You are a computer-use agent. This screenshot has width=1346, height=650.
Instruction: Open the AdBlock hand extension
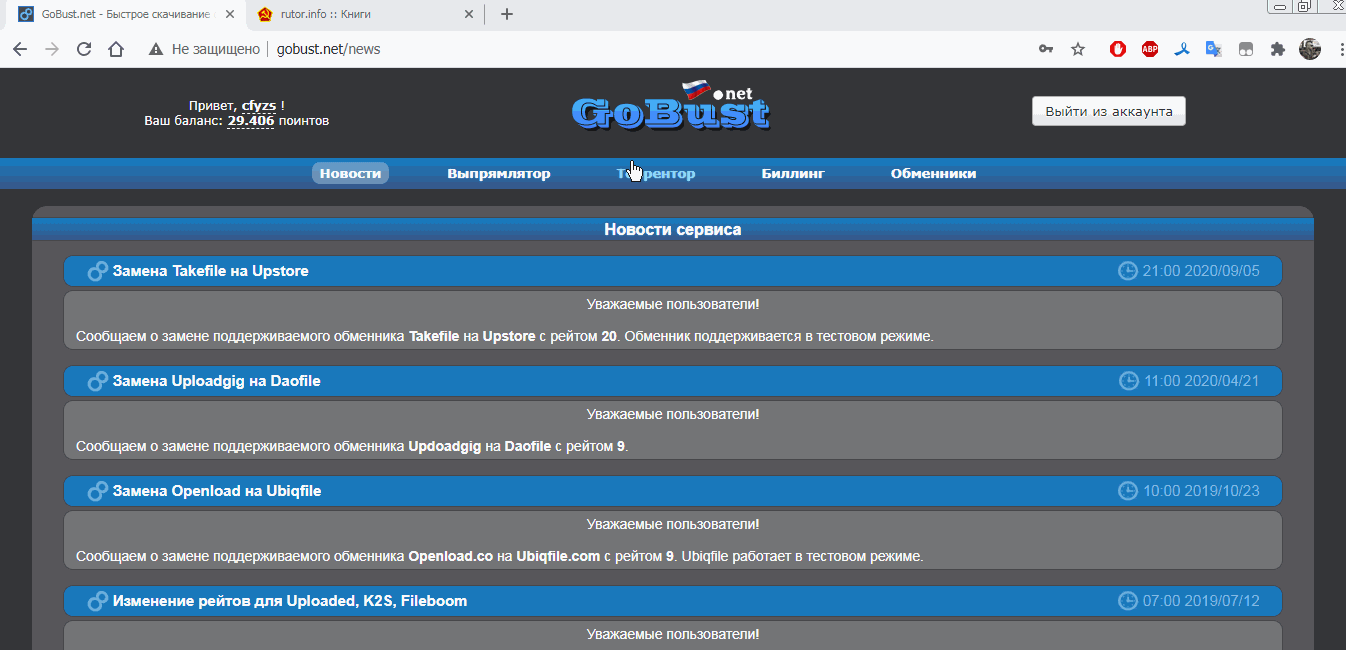(x=1118, y=49)
